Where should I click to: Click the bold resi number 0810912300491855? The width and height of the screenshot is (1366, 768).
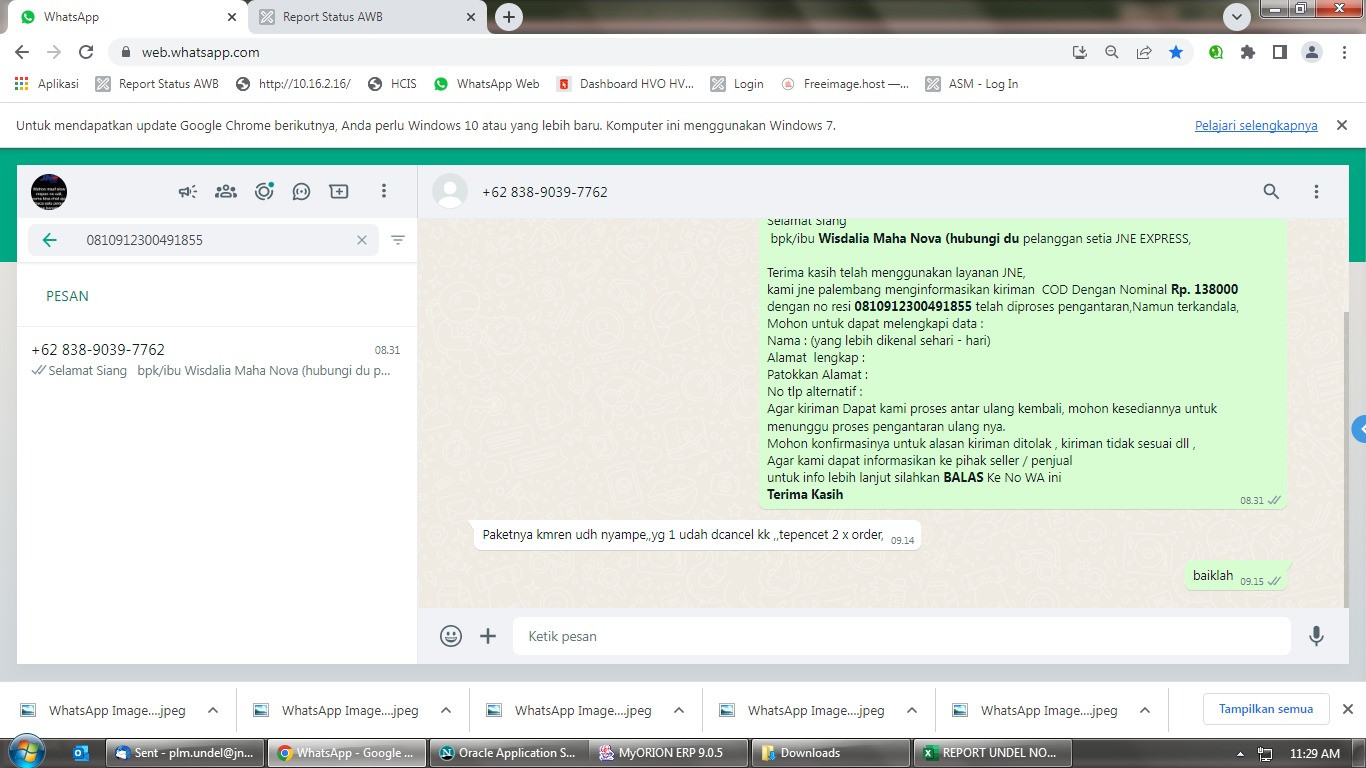(913, 306)
